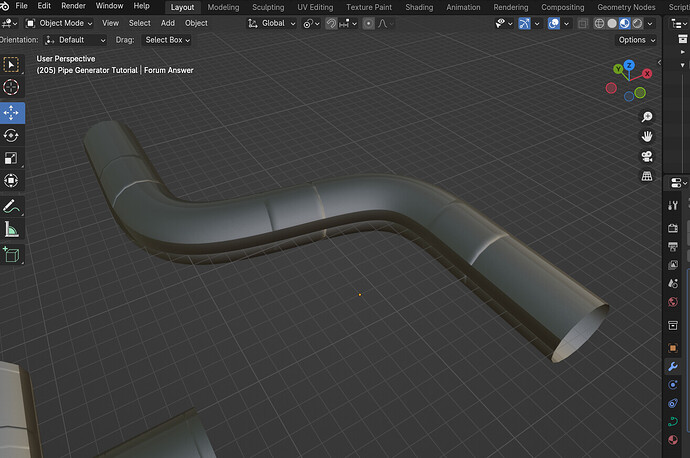Activate the Scale tool

[11, 158]
